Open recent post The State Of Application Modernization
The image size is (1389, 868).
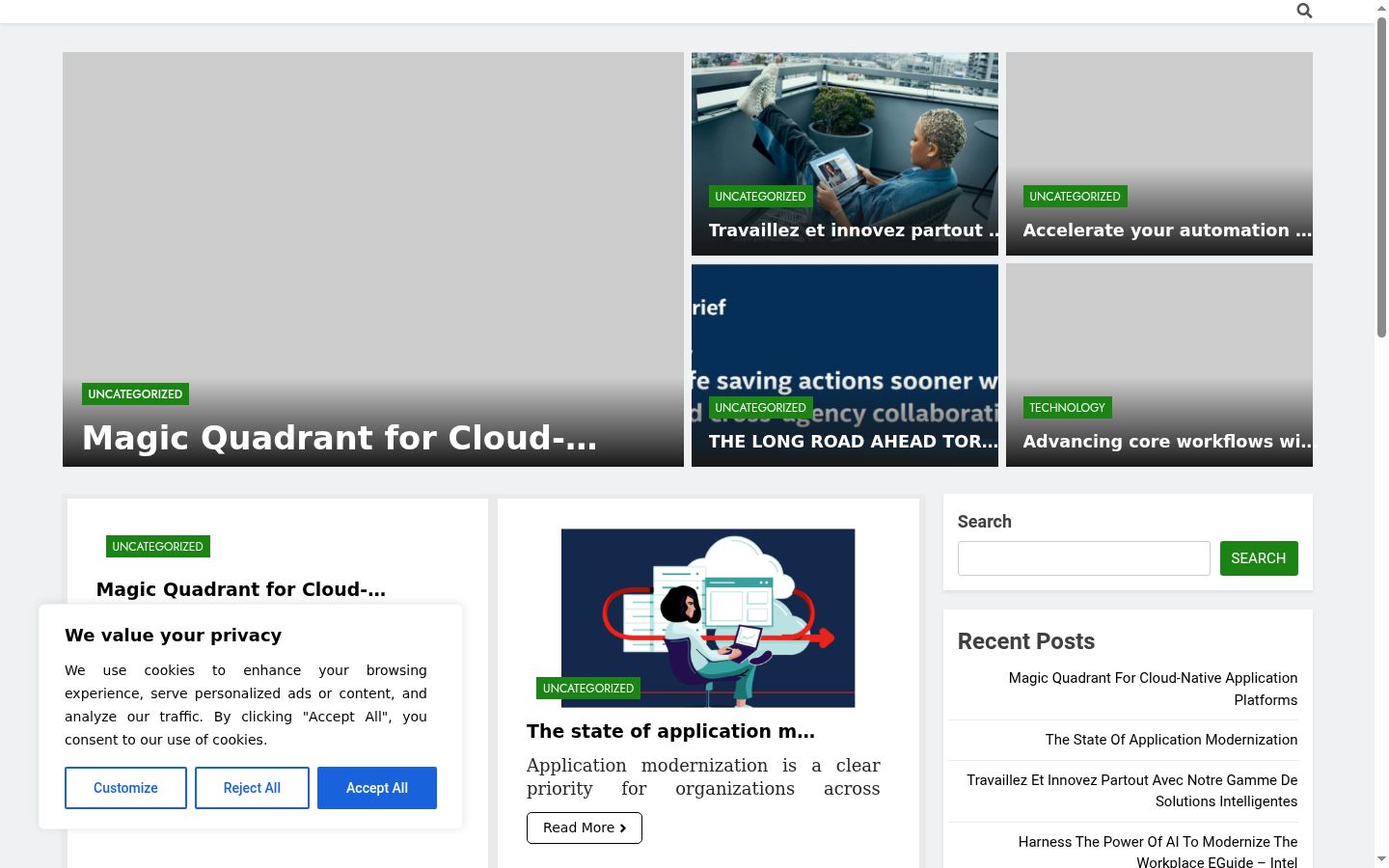pos(1171,740)
